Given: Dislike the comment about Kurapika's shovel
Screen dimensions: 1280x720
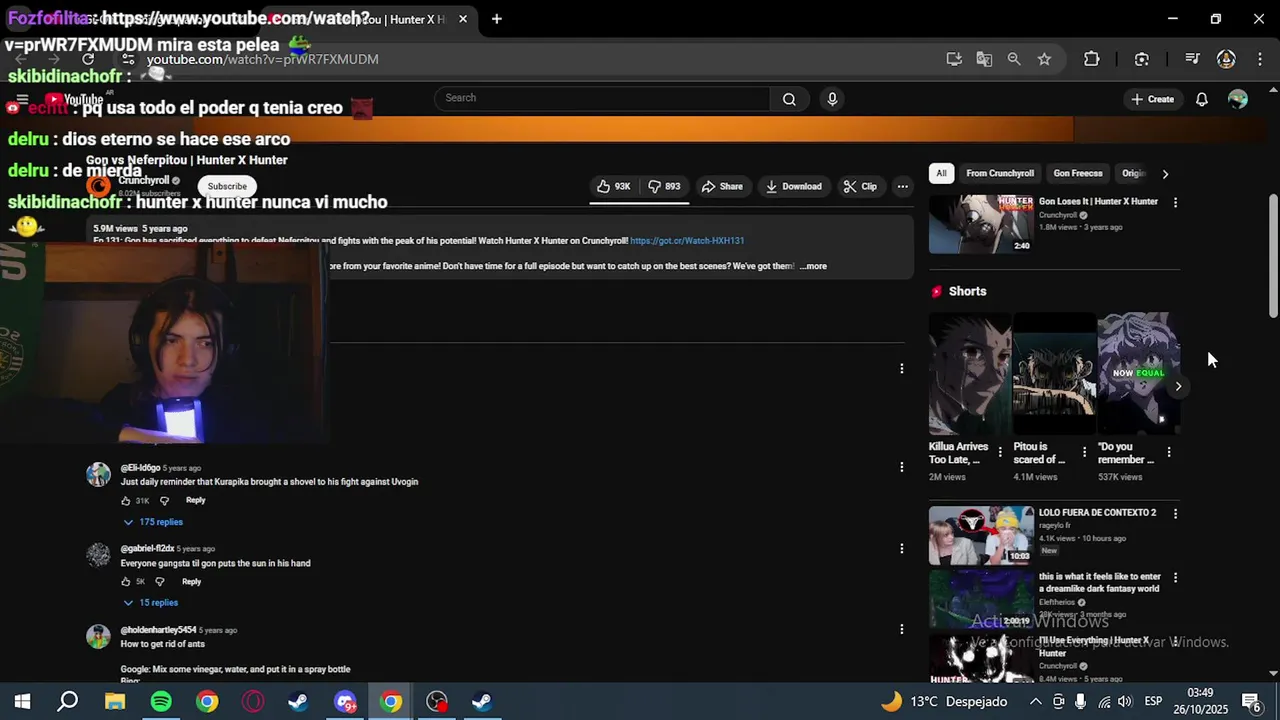Looking at the screenshot, I should point(164,501).
